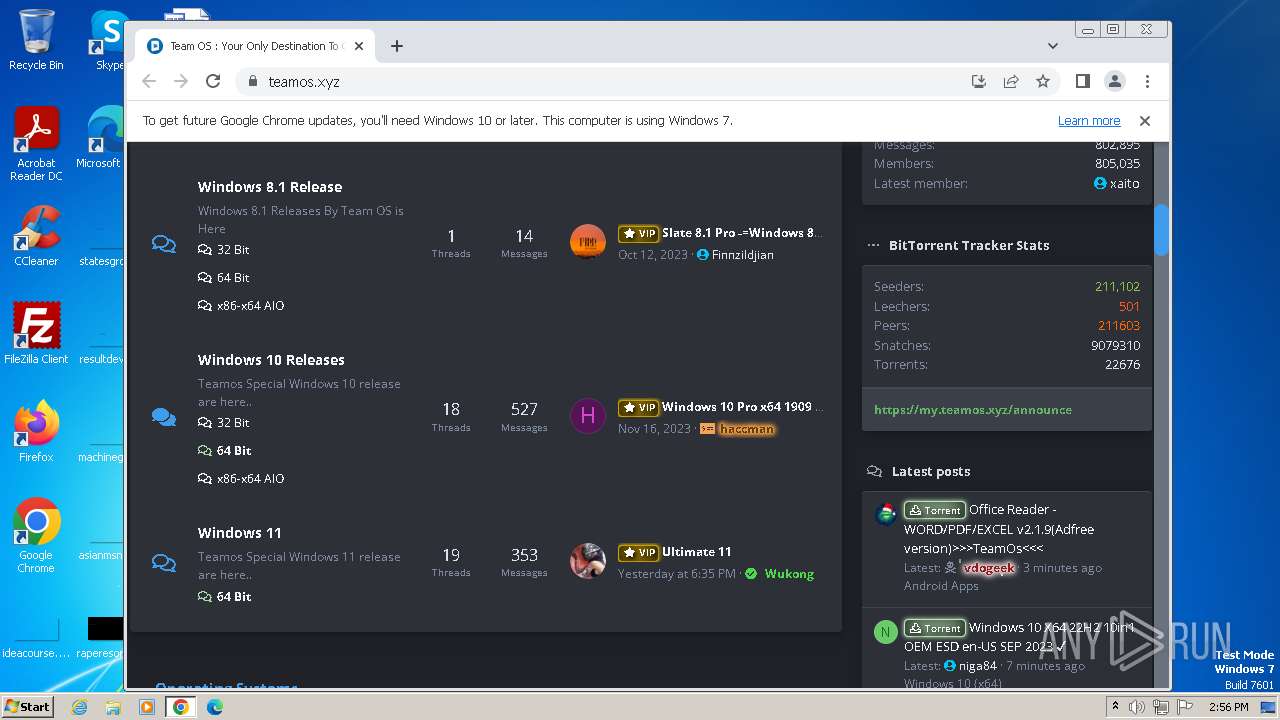Viewport: 1280px width, 720px height.
Task: Click the purple H avatar
Action: [588, 416]
